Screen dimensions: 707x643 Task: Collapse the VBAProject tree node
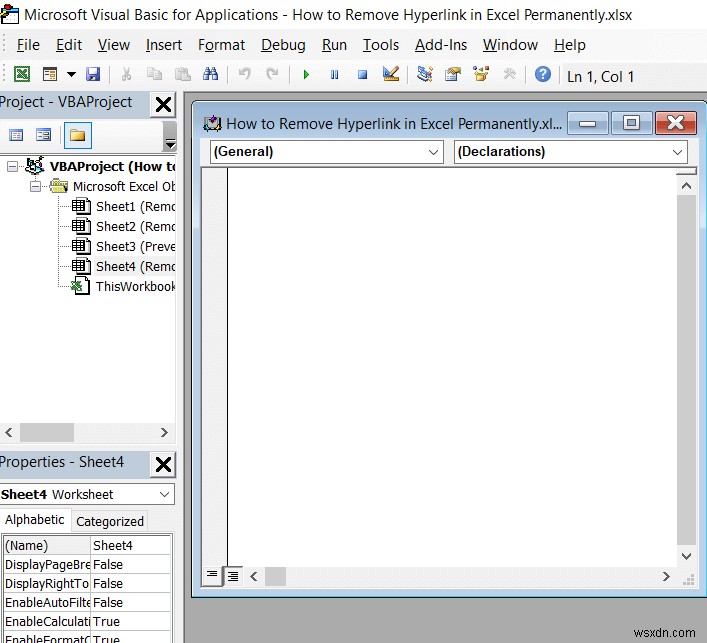(13, 167)
